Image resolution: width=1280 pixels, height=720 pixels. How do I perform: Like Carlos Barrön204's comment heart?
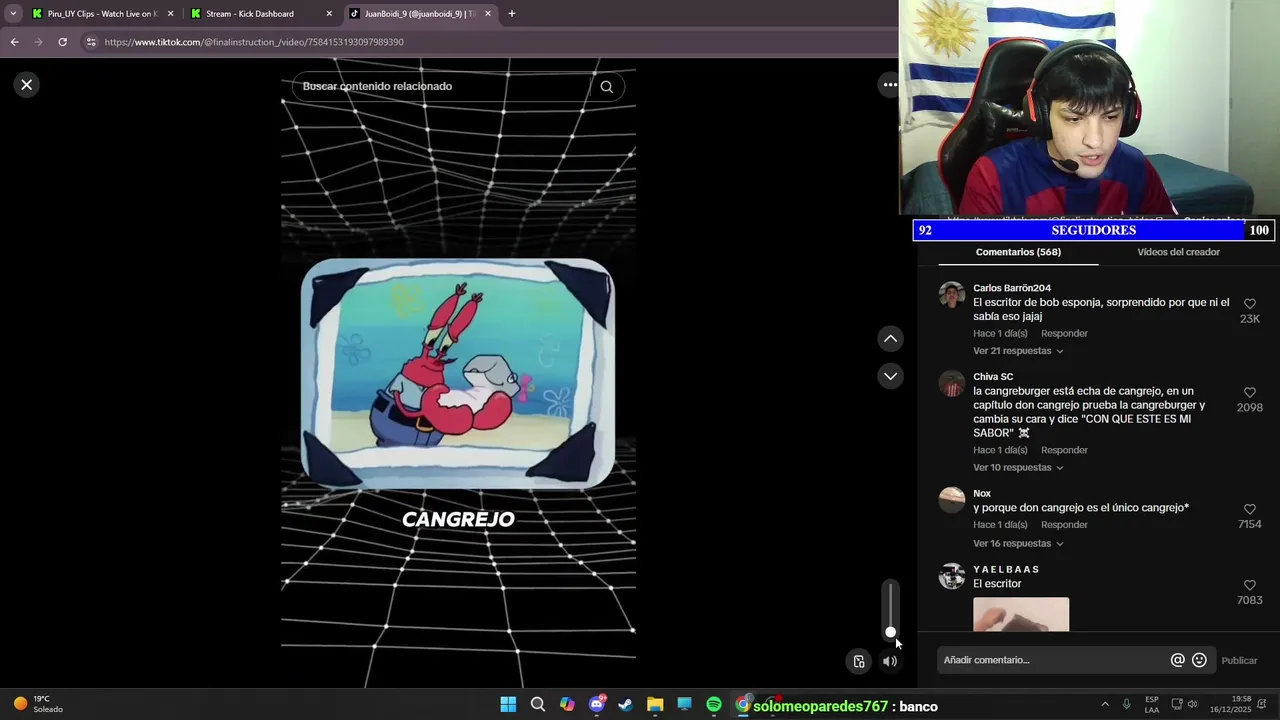[x=1249, y=304]
